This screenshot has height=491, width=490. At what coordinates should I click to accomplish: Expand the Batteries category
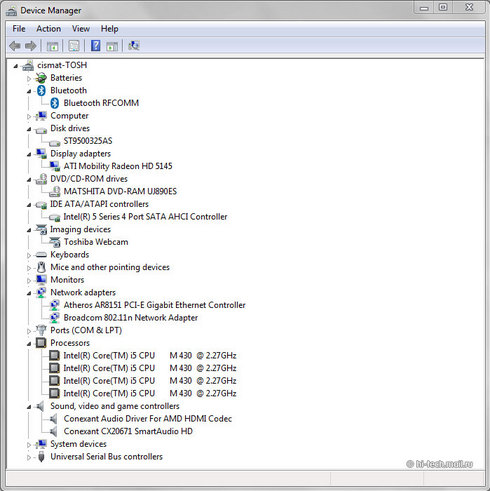pyautogui.click(x=29, y=78)
